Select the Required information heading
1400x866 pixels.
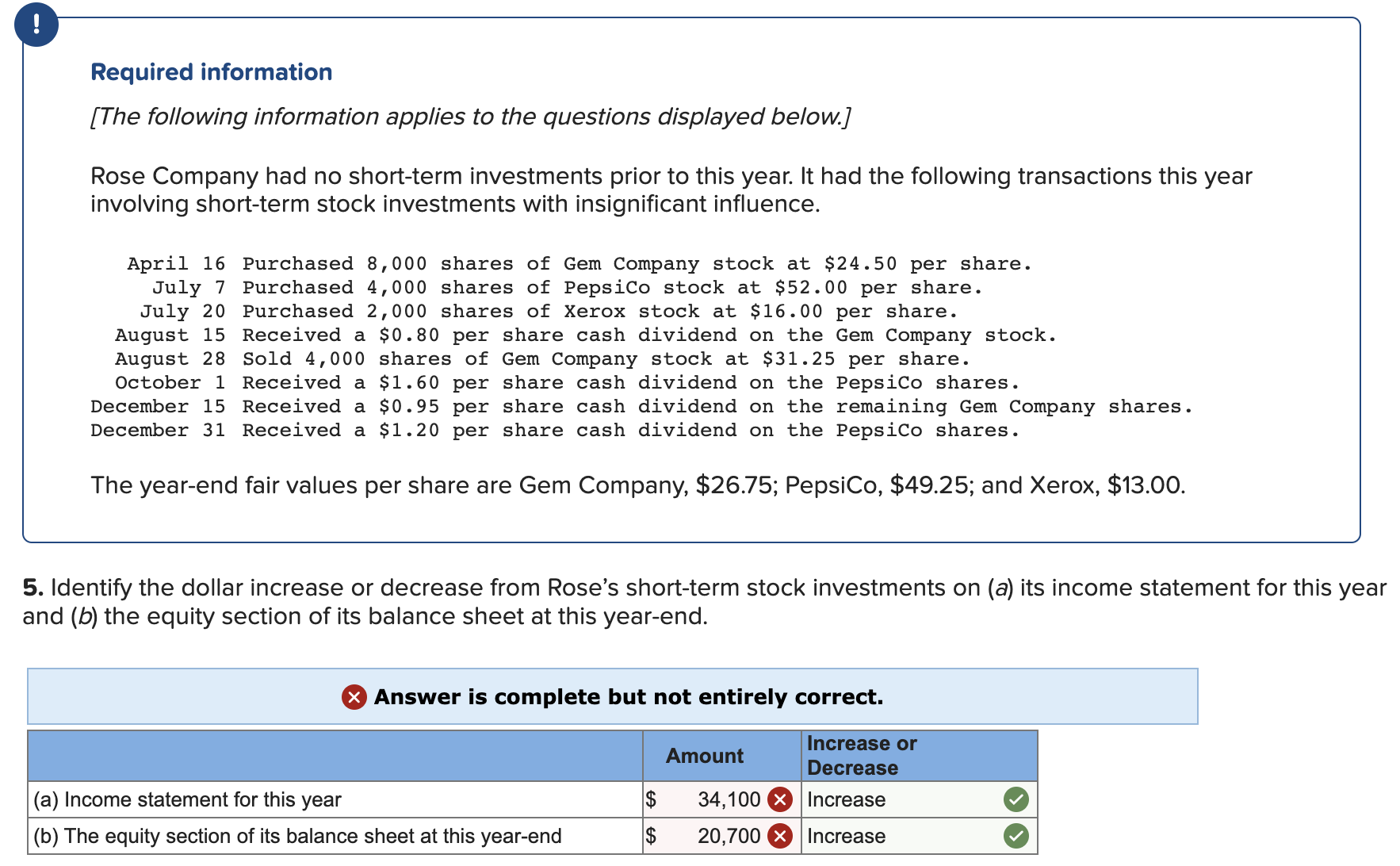point(210,71)
